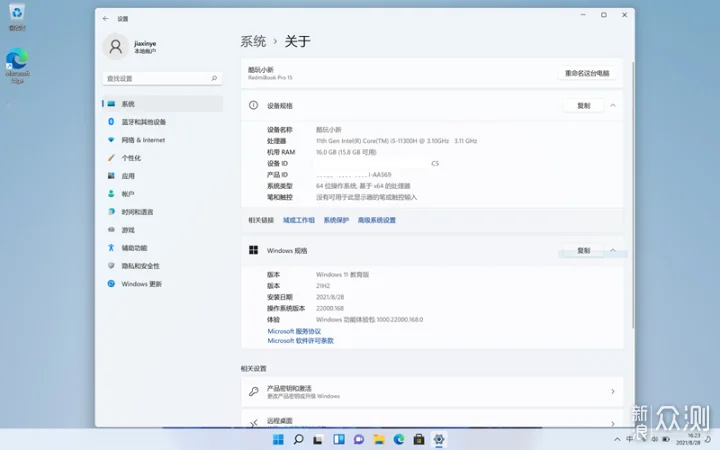Open the 域或工作组 link
This screenshot has width=720, height=450.
298,220
